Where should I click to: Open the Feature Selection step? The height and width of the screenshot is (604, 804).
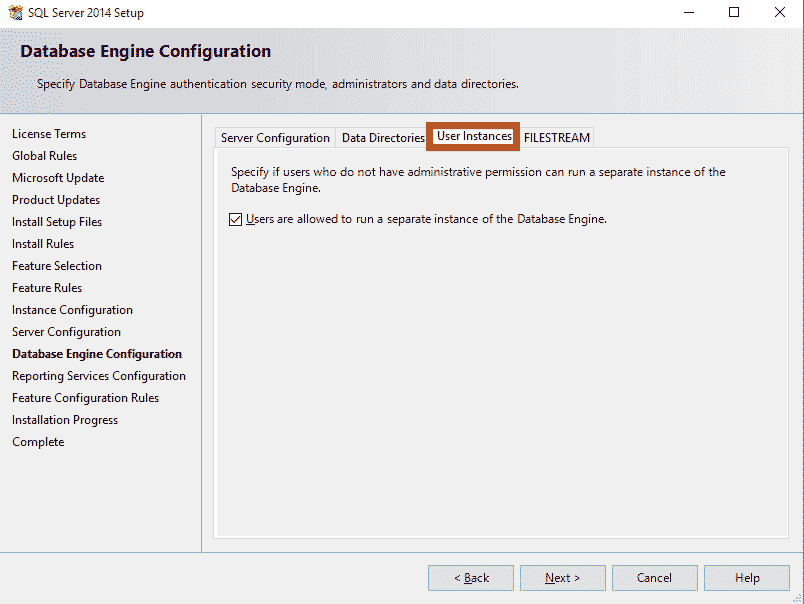point(57,265)
